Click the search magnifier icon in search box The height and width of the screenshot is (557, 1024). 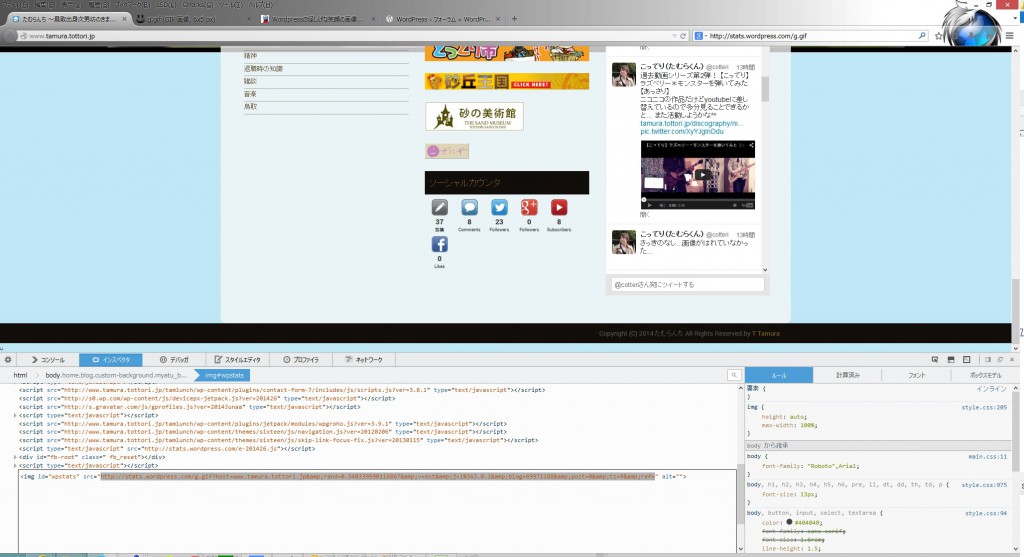(x=922, y=36)
